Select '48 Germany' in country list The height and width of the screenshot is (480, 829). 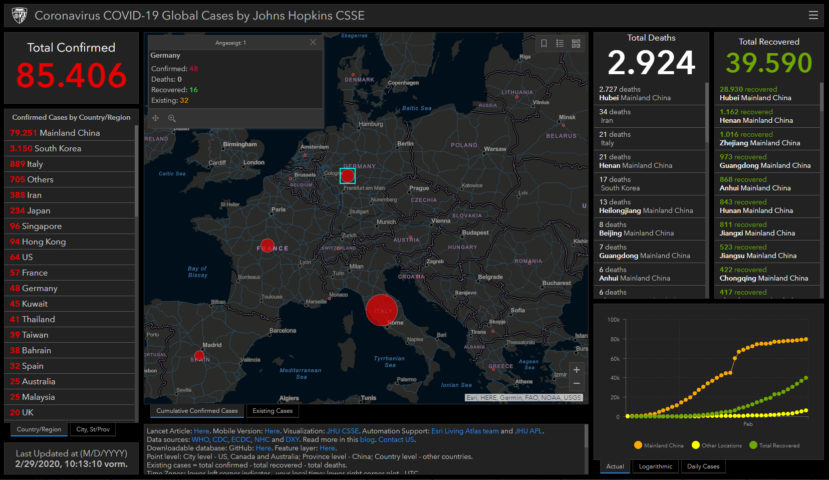tap(70, 288)
